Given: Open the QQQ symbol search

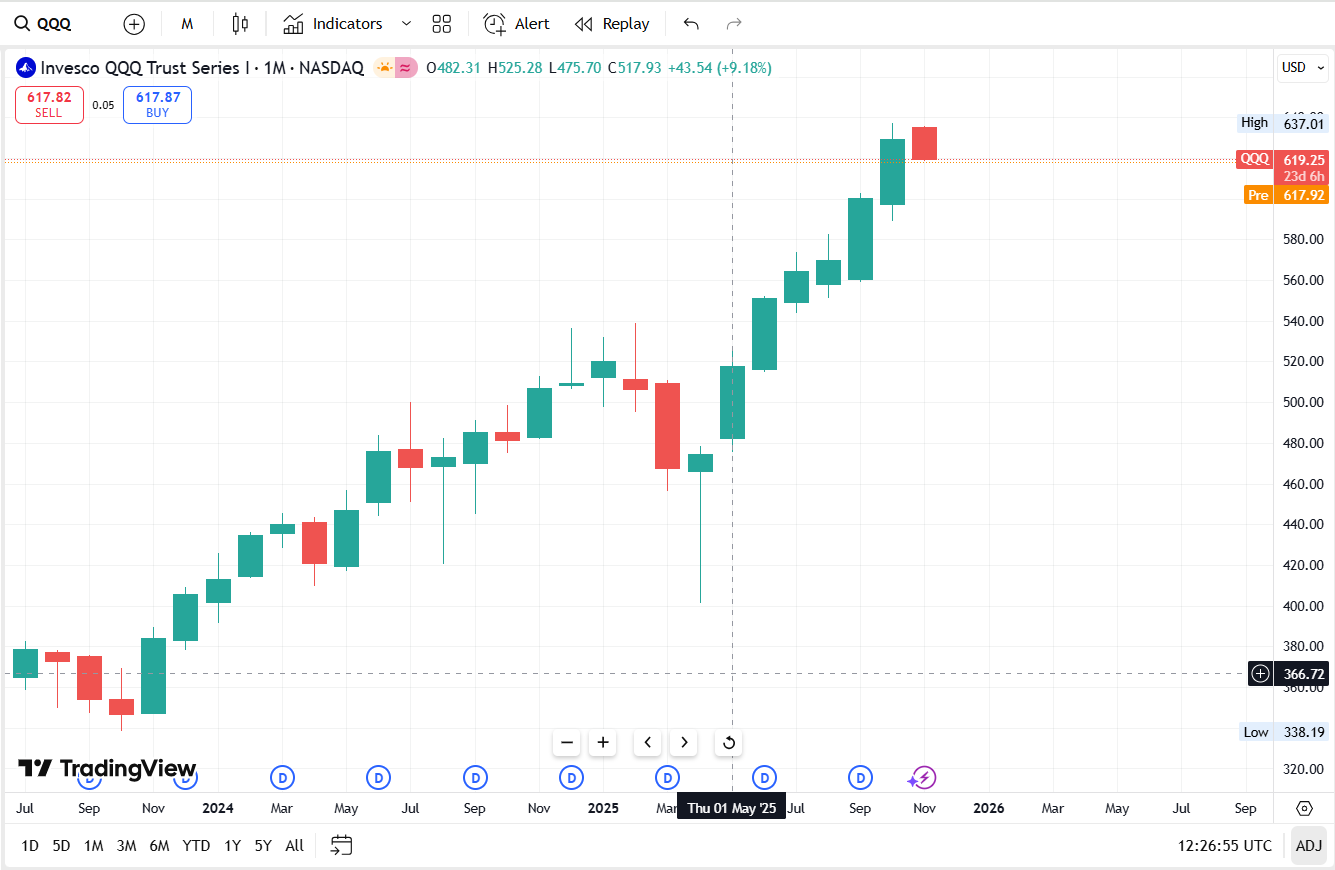Looking at the screenshot, I should [x=43, y=24].
